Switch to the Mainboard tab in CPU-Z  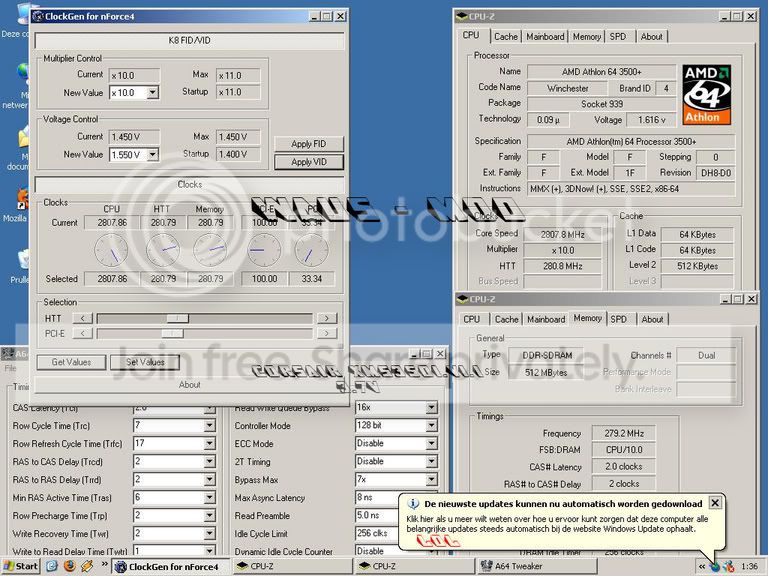pyautogui.click(x=545, y=37)
